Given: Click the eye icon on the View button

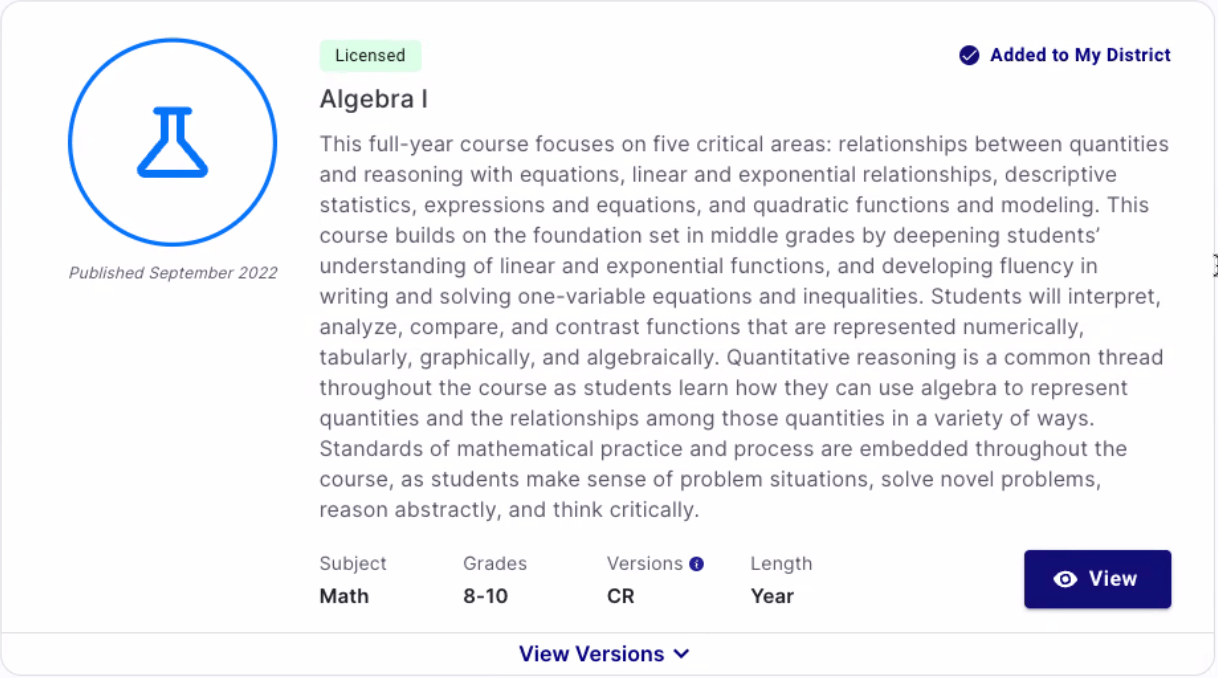Looking at the screenshot, I should (1065, 579).
